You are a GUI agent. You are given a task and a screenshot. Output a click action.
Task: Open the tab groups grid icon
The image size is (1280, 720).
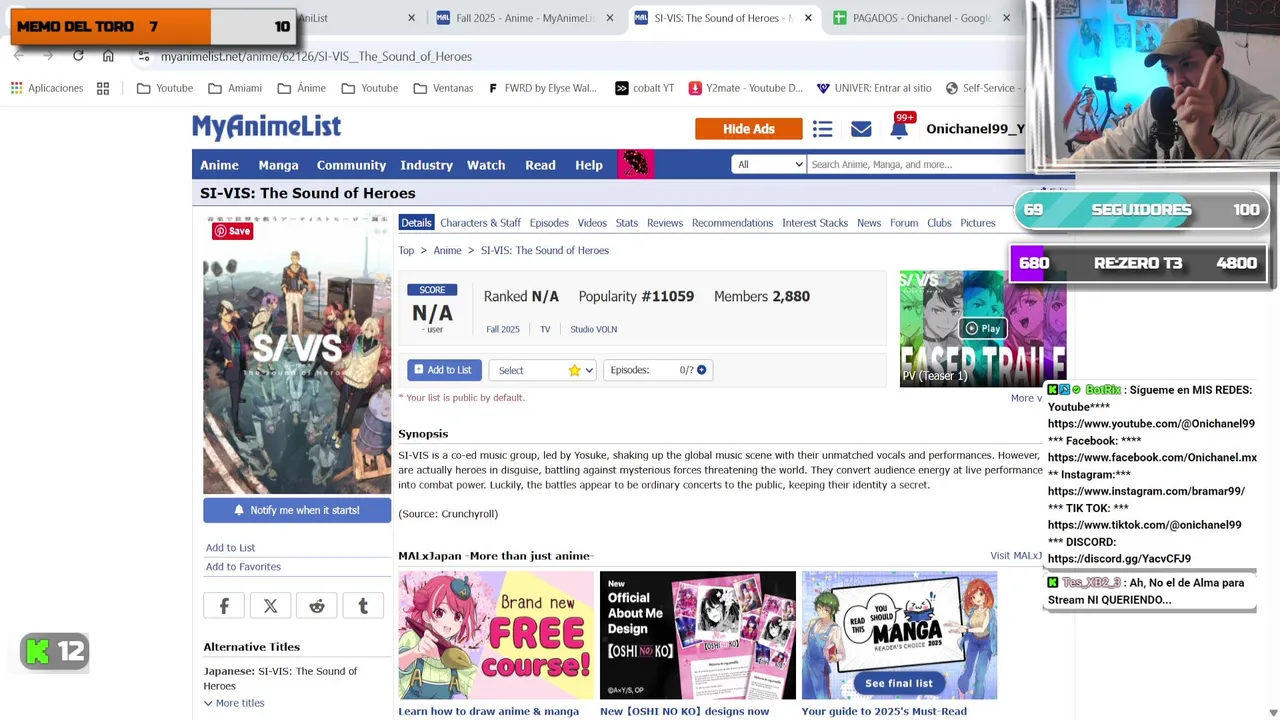coord(103,88)
